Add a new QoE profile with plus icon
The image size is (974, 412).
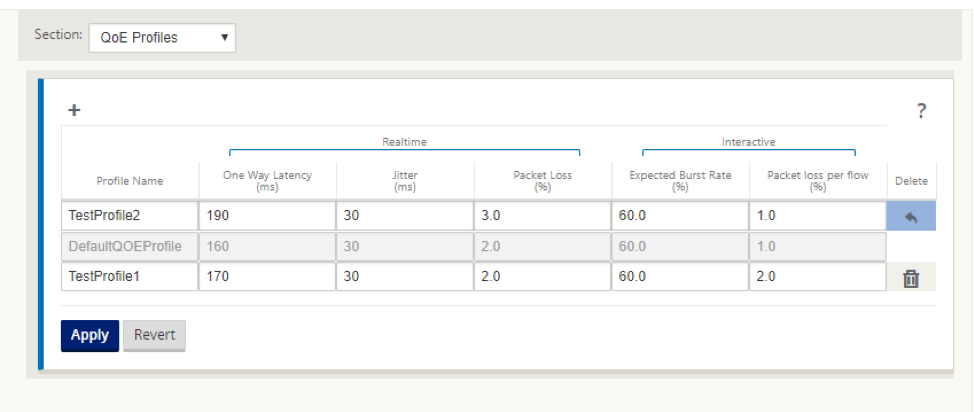coord(74,111)
